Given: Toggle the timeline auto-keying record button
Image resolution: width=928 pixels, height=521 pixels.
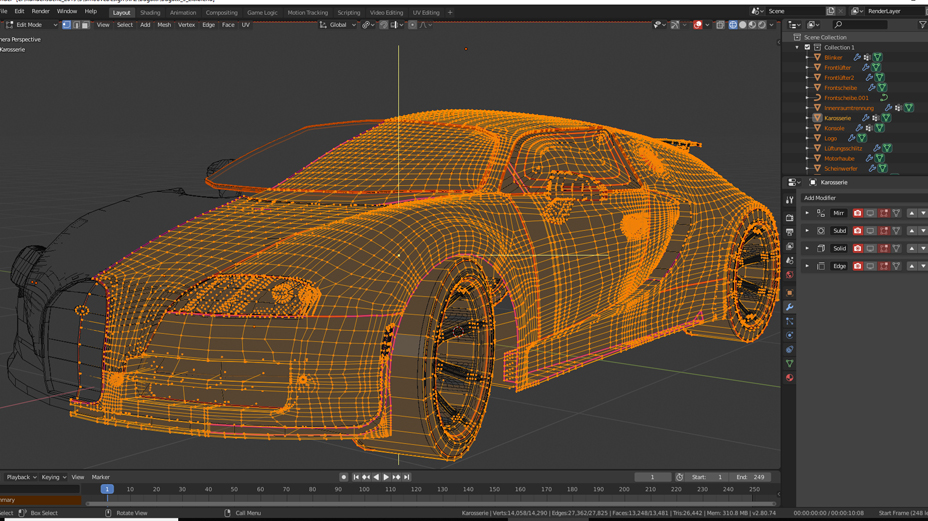Looking at the screenshot, I should click(343, 477).
